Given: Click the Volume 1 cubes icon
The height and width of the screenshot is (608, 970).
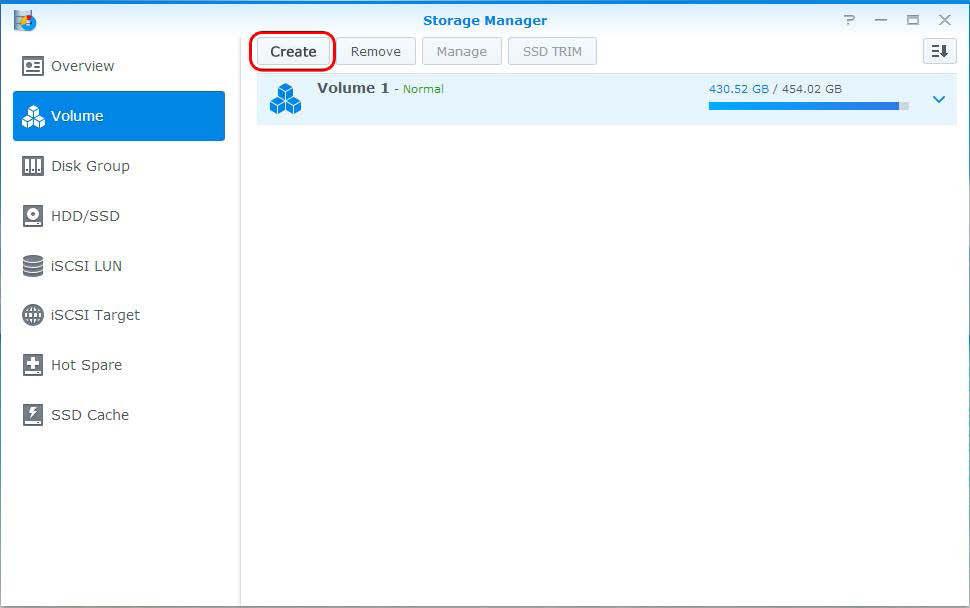Looking at the screenshot, I should [x=285, y=99].
